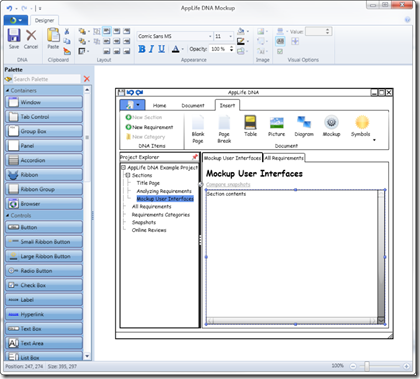Open the fill color dropdown arrow
This screenshot has height=379, width=420.
[248, 32]
